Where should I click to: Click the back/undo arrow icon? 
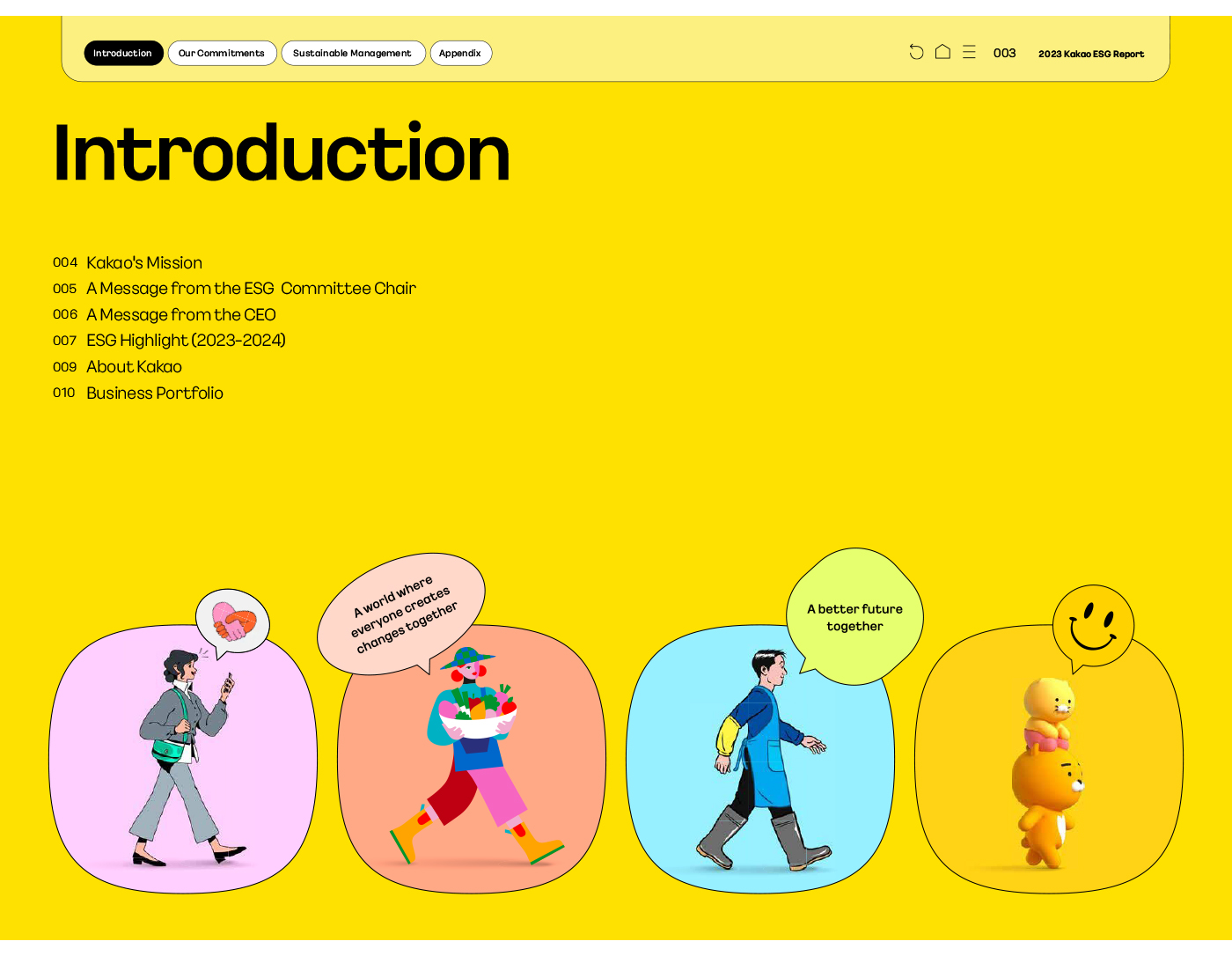(x=916, y=52)
